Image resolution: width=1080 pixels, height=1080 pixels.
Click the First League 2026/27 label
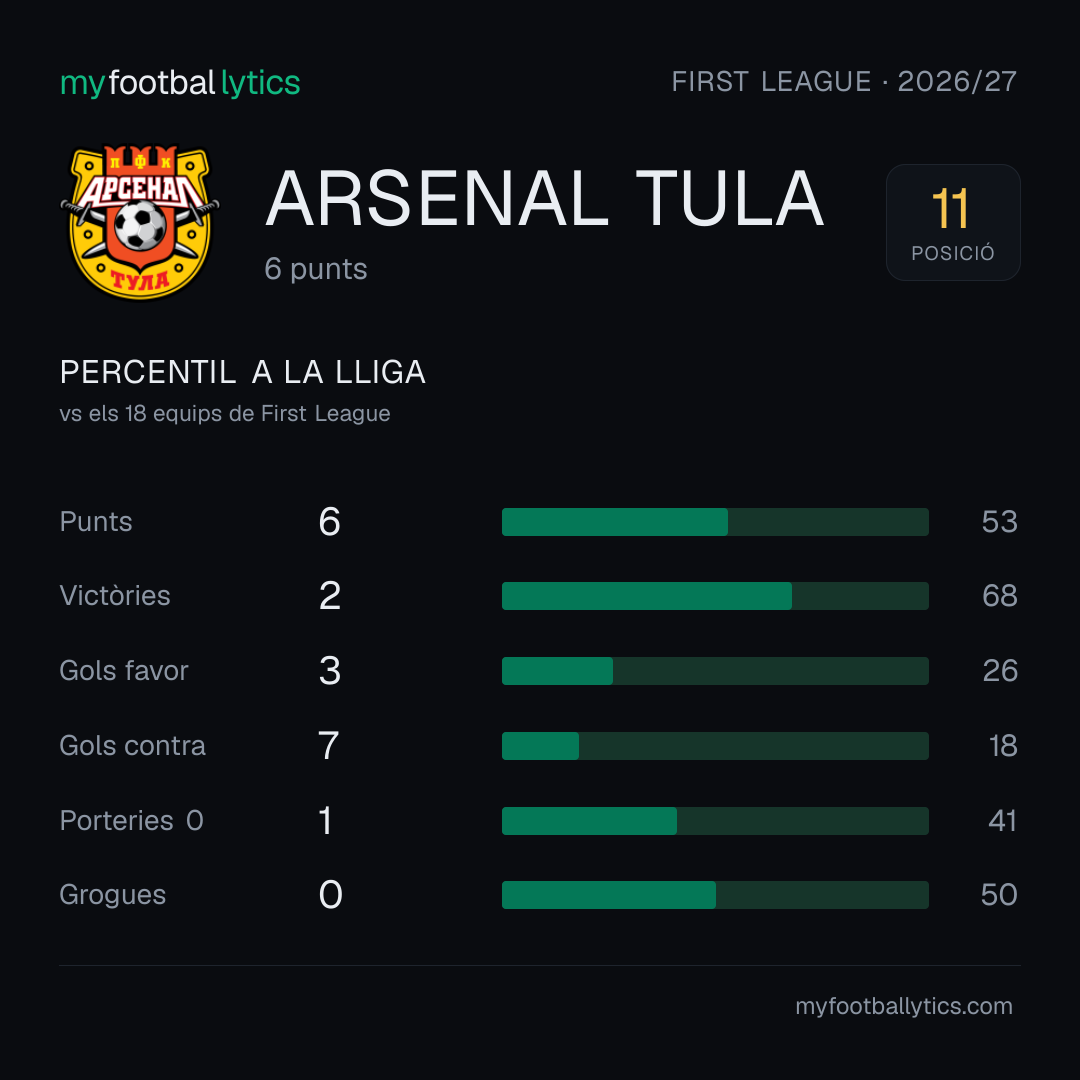point(844,82)
